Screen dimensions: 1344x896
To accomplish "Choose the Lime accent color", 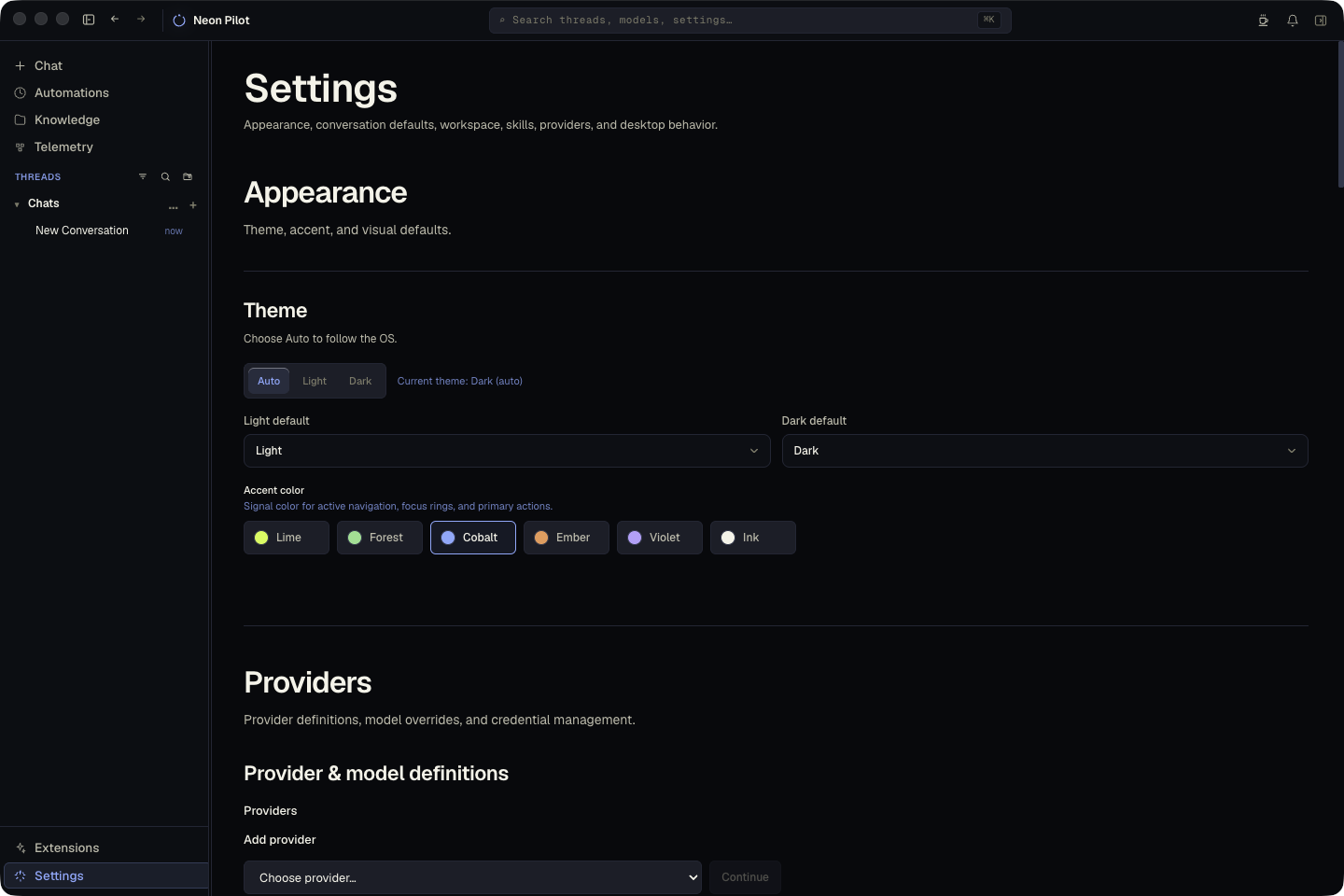I will coord(287,538).
